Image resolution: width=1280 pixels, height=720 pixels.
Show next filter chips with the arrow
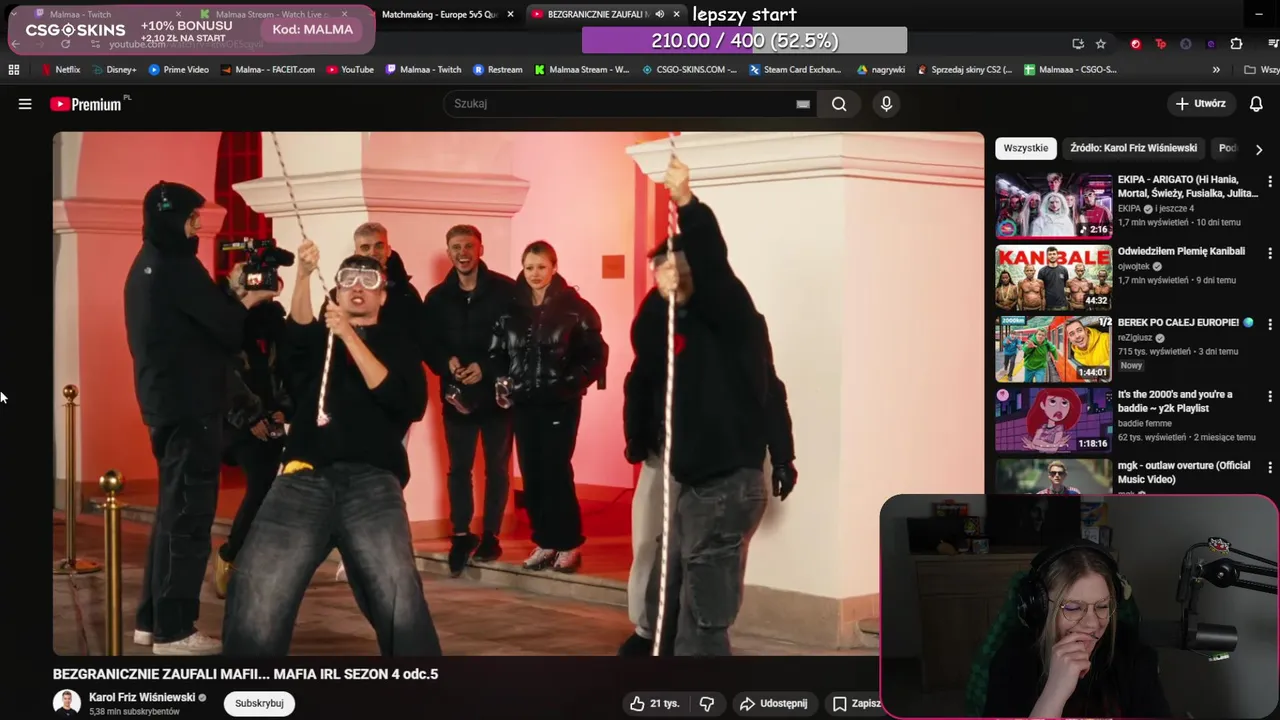tap(1259, 149)
